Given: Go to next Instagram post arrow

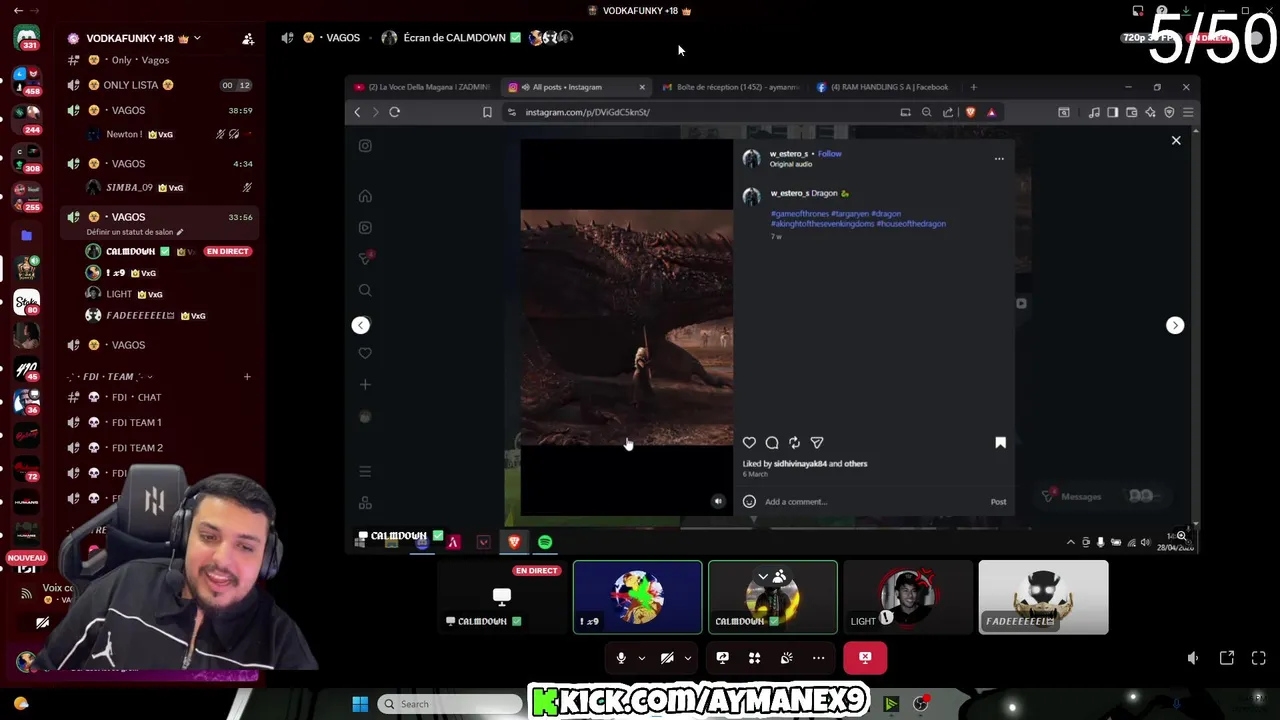Looking at the screenshot, I should (1175, 325).
